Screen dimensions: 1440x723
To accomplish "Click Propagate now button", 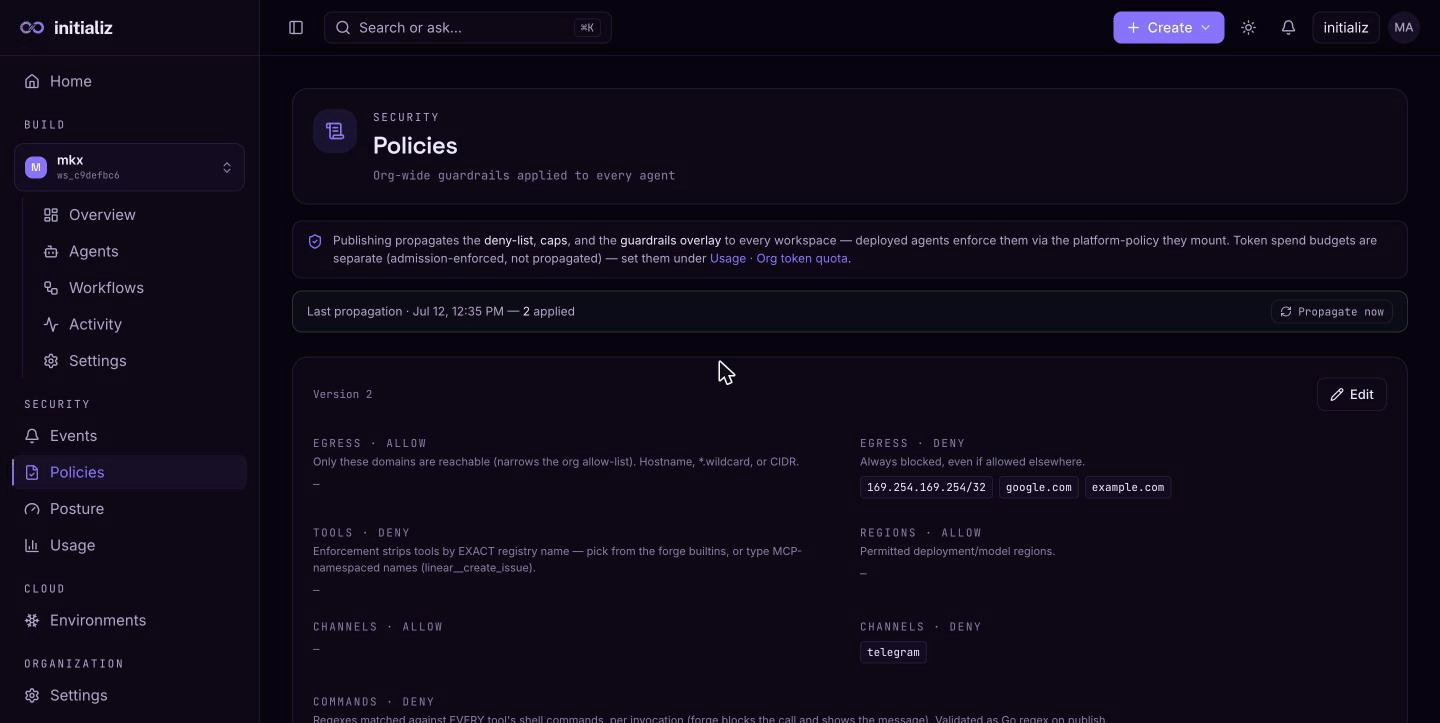I will point(1331,312).
